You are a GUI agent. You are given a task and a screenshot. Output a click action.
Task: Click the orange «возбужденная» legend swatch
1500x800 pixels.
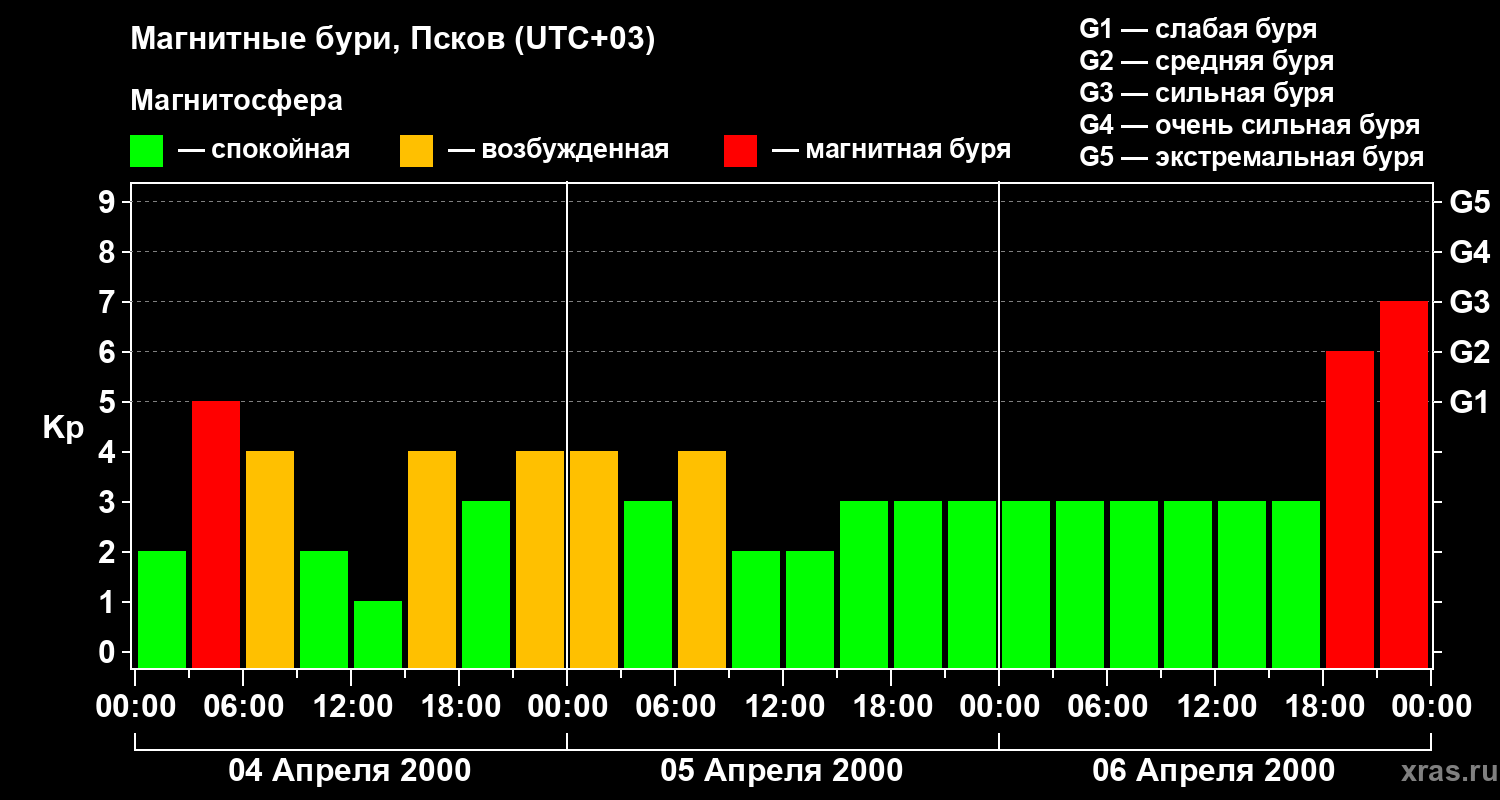click(x=416, y=151)
